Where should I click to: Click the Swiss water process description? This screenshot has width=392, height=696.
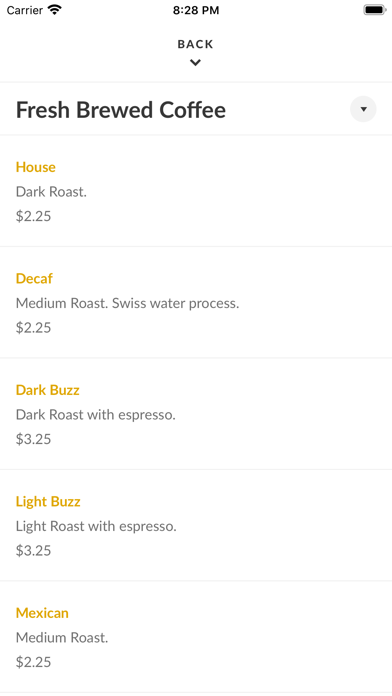tap(127, 303)
